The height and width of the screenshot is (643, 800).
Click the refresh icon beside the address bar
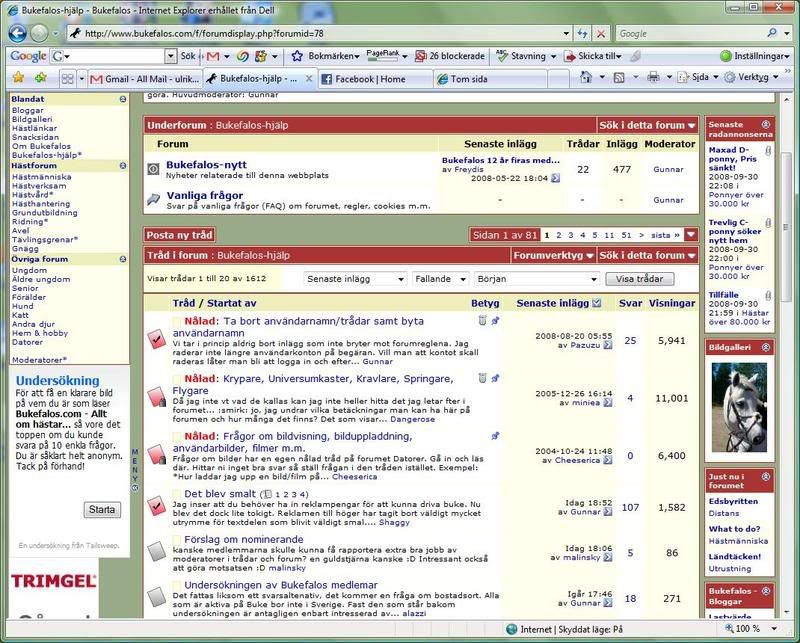tap(582, 34)
